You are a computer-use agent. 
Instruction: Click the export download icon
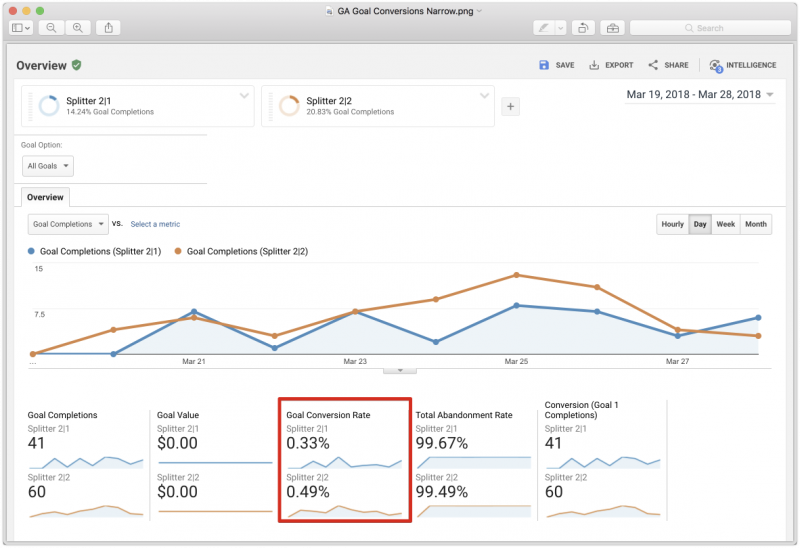594,65
